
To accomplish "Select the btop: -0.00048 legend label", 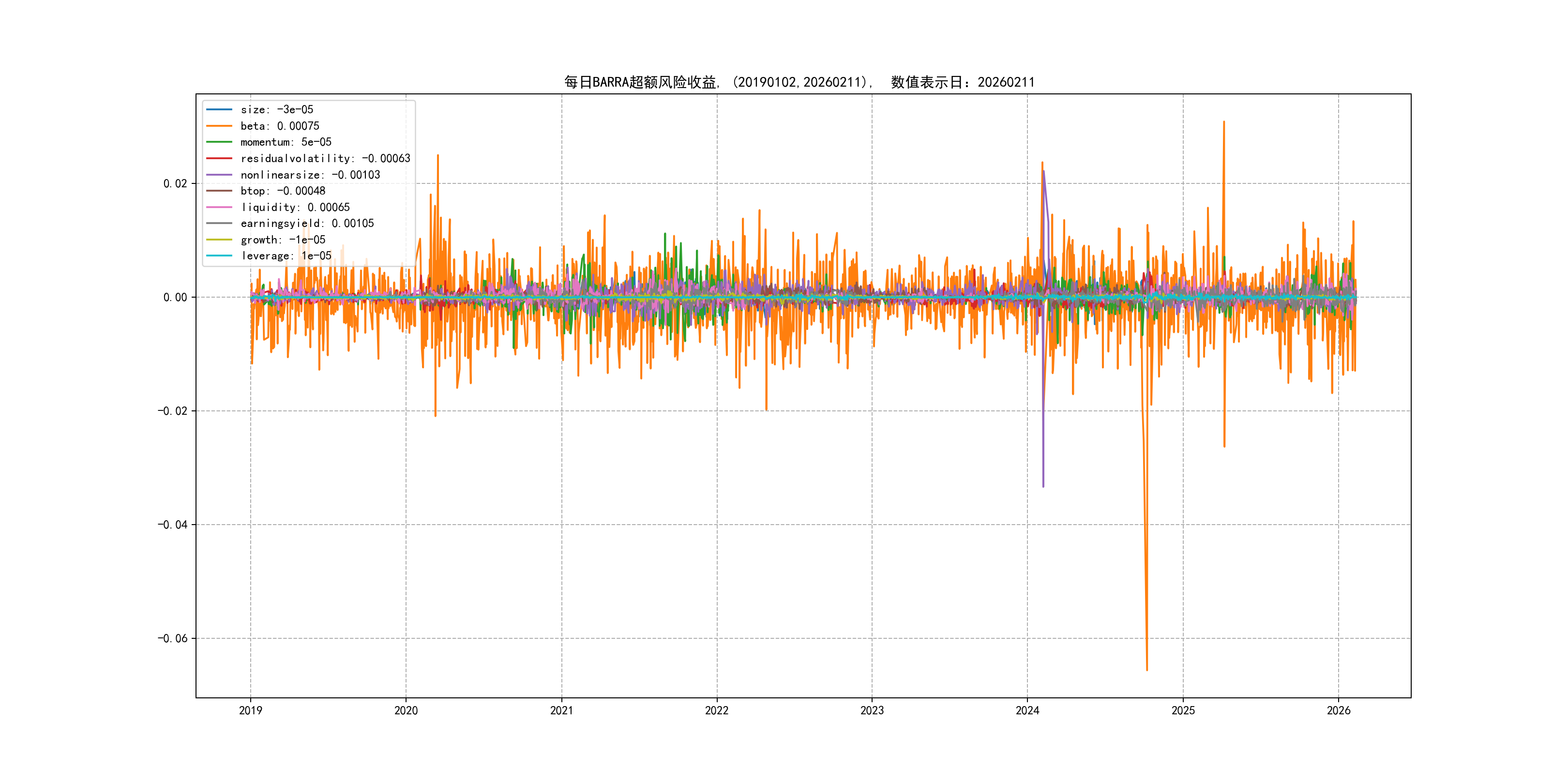I will (x=283, y=191).
